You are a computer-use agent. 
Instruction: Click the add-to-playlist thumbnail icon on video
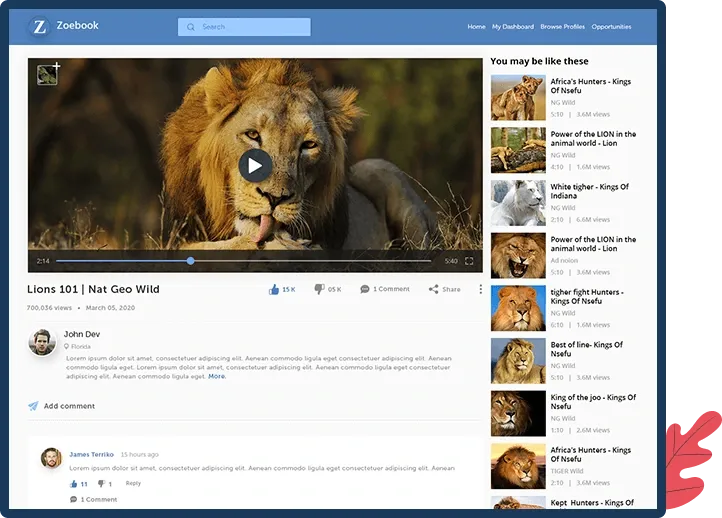[48, 74]
